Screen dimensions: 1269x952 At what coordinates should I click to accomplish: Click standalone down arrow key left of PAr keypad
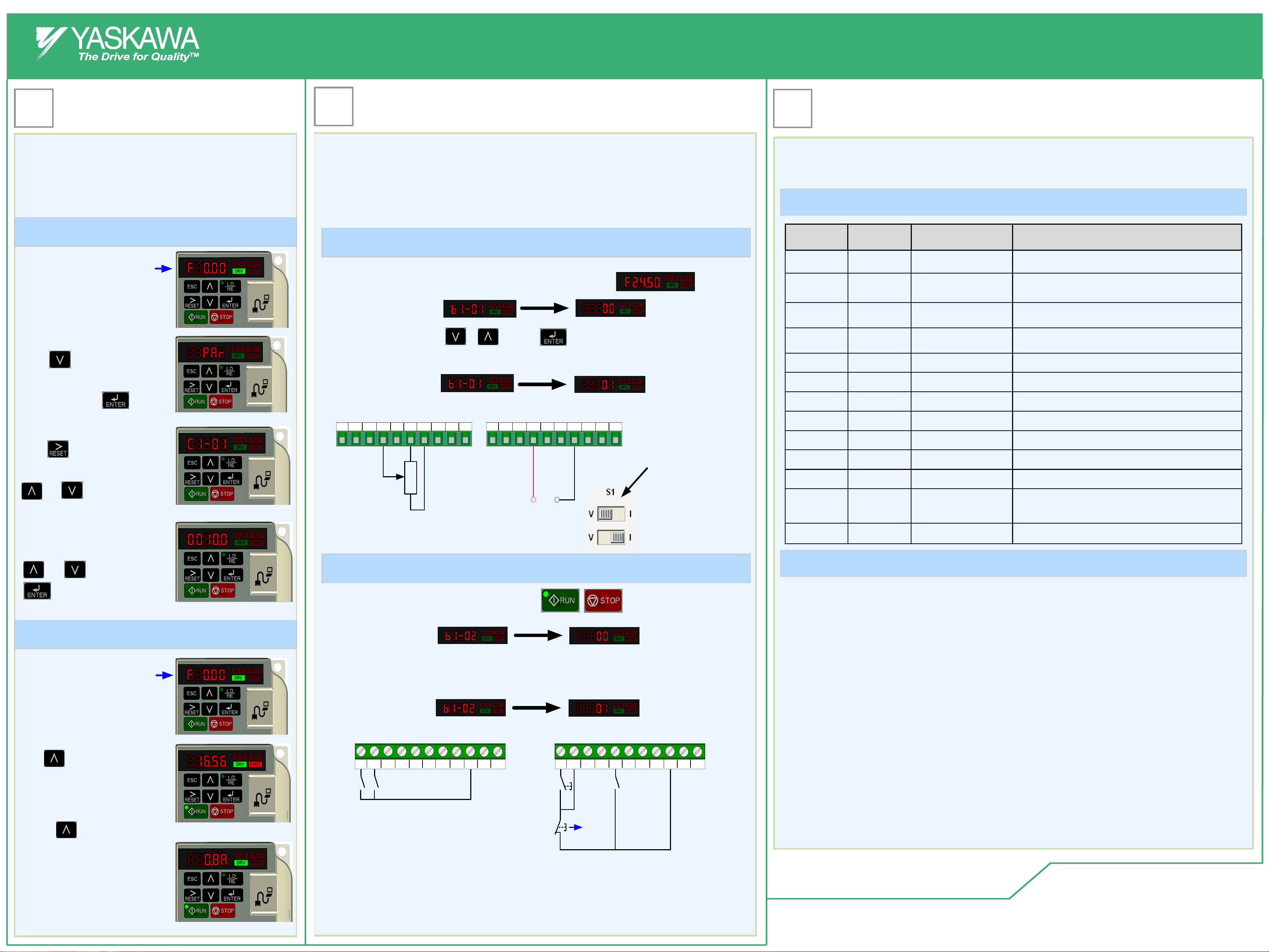point(60,360)
